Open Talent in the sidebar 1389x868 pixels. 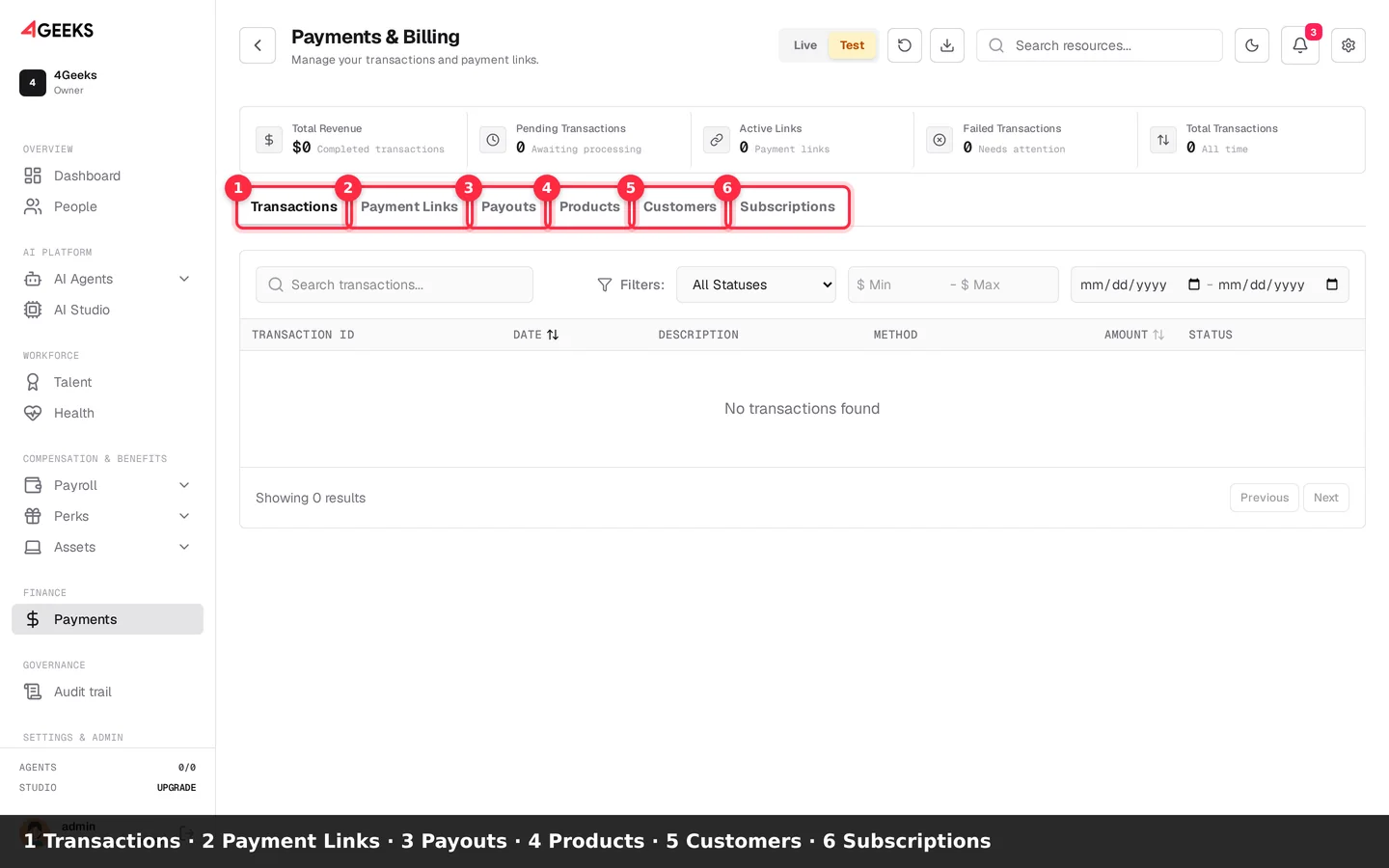[107, 382]
